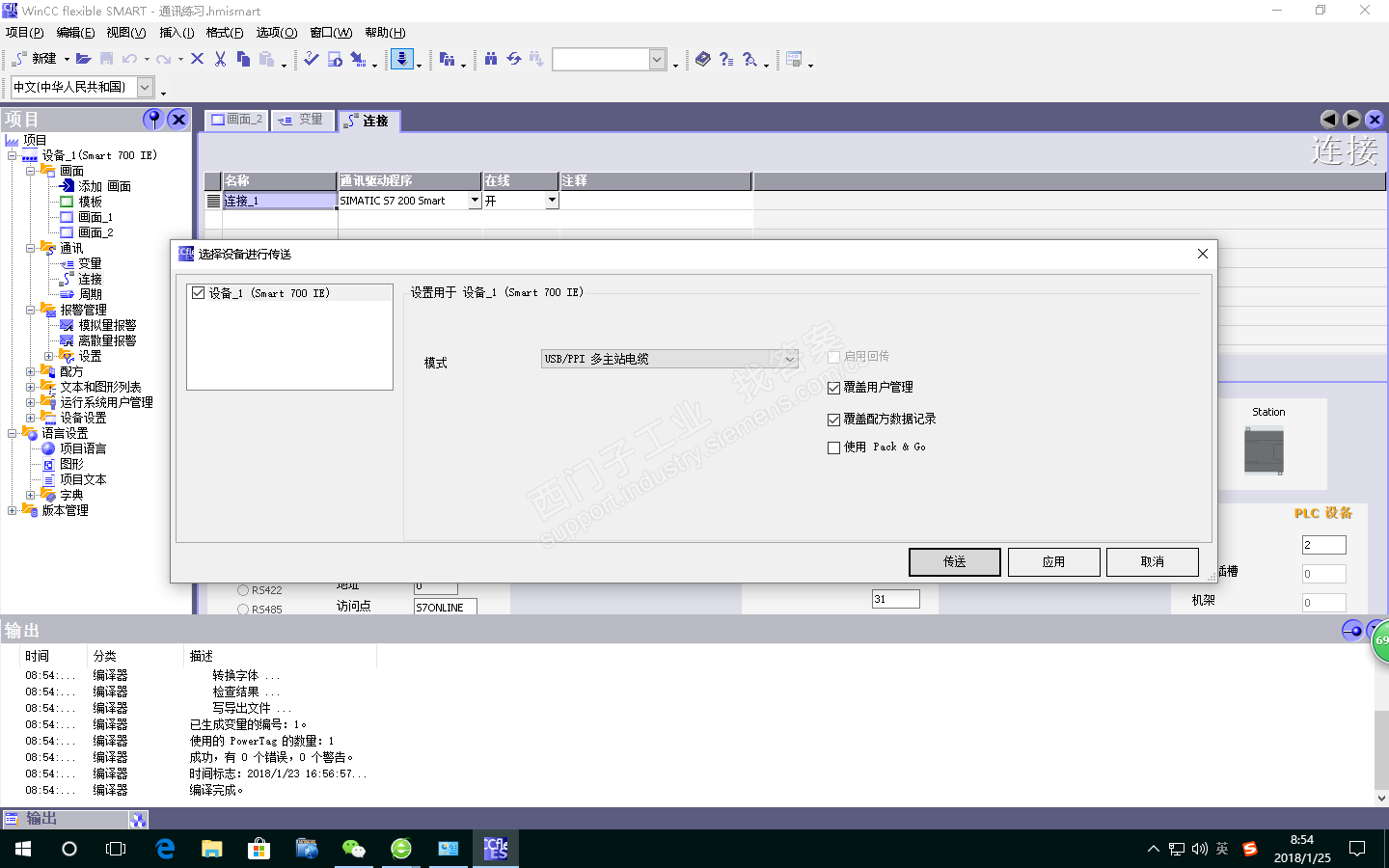Close the 选择设备进行传送 dialog
This screenshot has width=1389, height=868.
coord(1202,254)
